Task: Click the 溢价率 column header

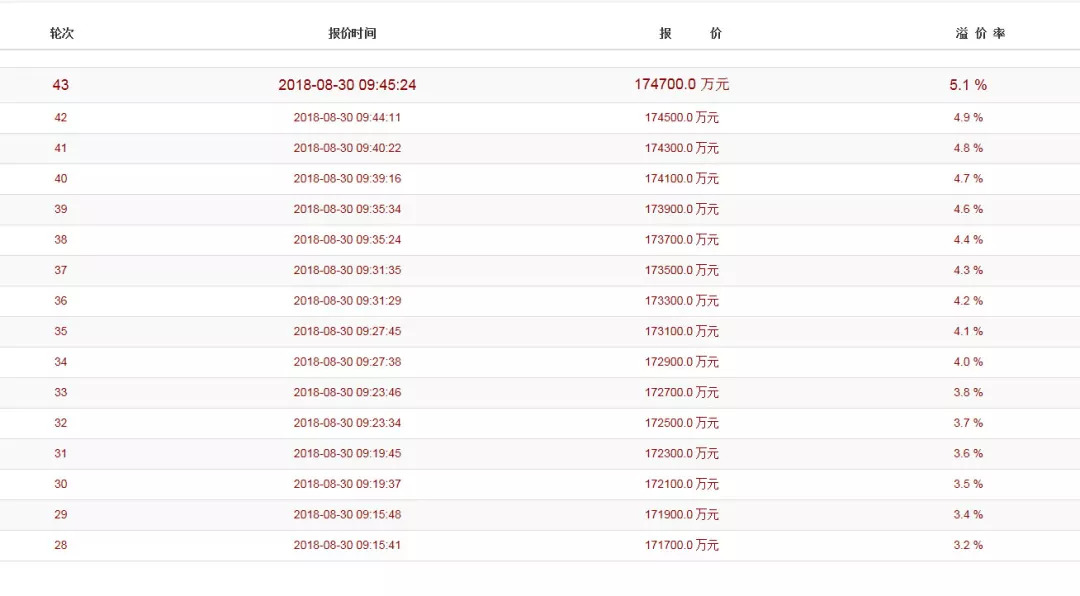Action: point(980,33)
